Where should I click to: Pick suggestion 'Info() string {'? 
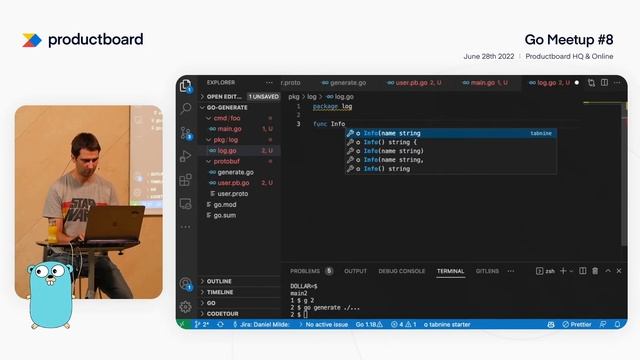pyautogui.click(x=451, y=142)
